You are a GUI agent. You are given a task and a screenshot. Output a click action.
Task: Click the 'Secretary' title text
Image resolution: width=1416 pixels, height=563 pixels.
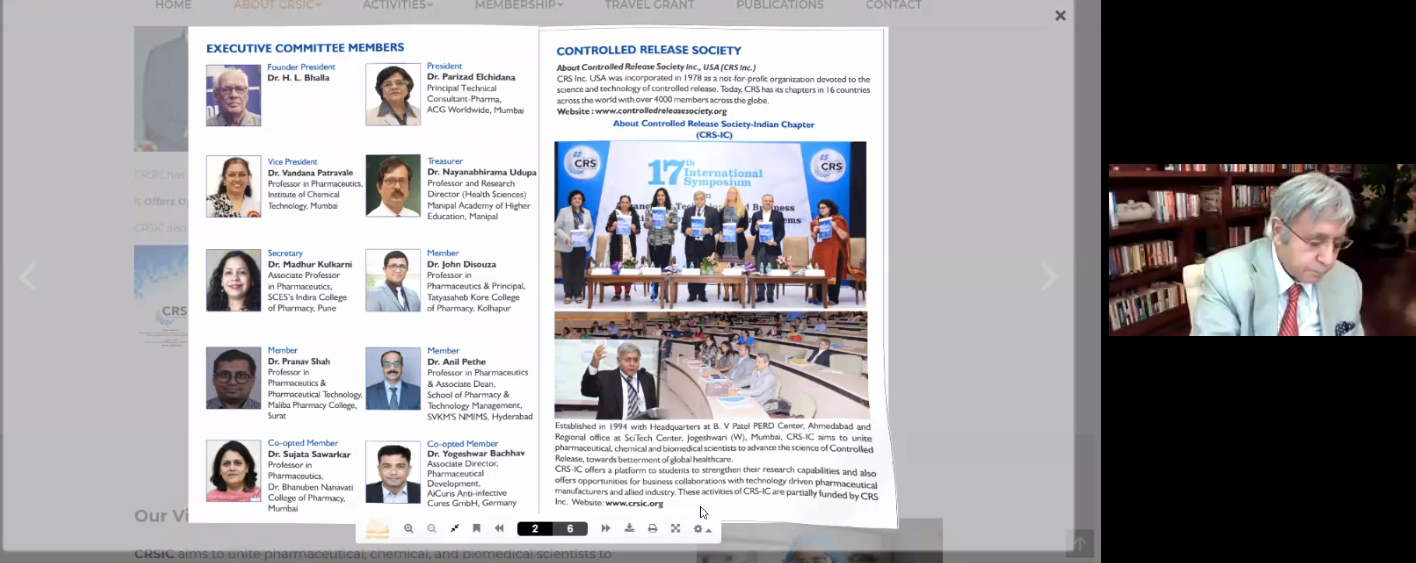click(x=285, y=253)
